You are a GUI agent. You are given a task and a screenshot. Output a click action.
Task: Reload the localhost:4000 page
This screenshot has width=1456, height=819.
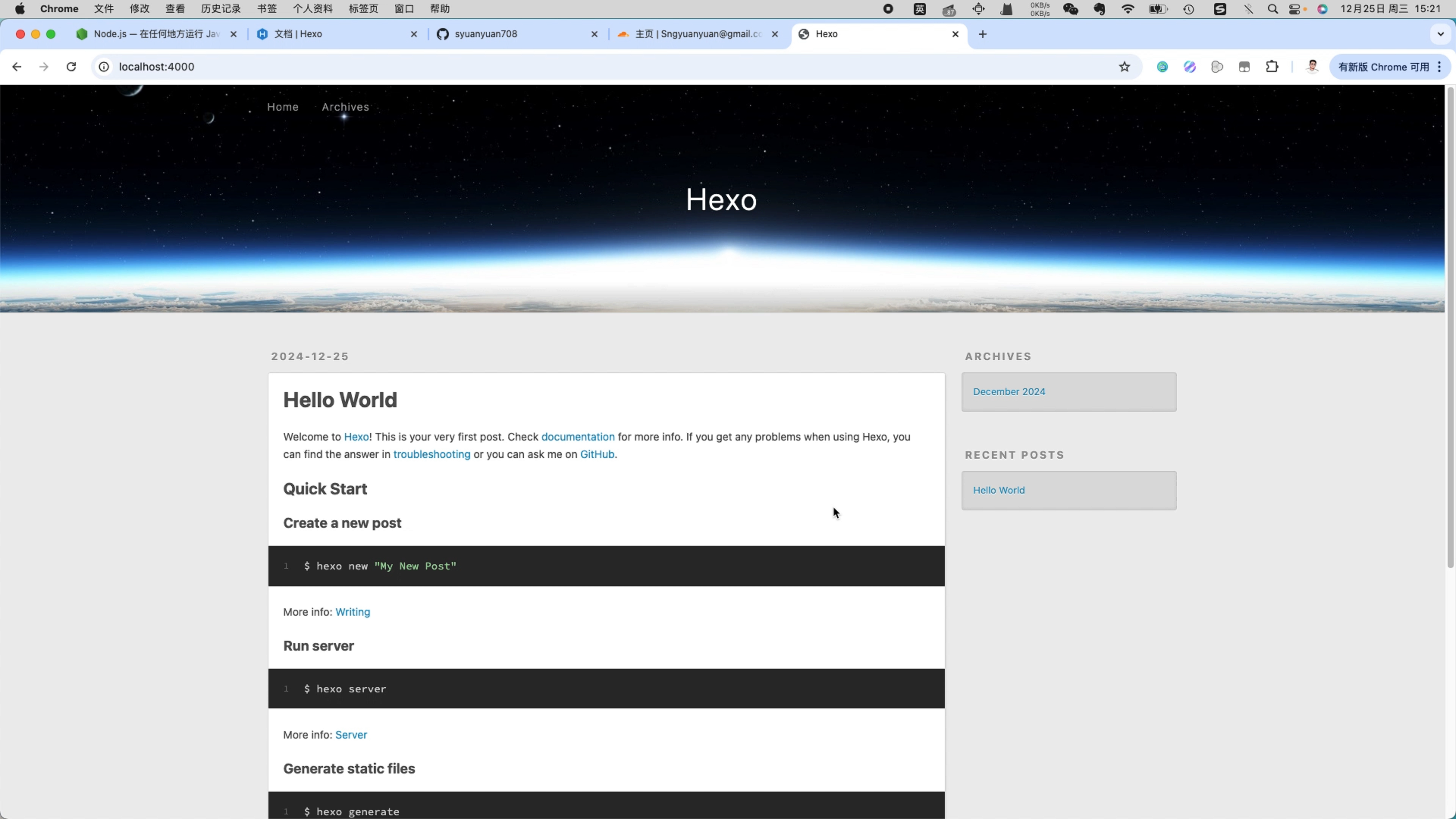(71, 67)
